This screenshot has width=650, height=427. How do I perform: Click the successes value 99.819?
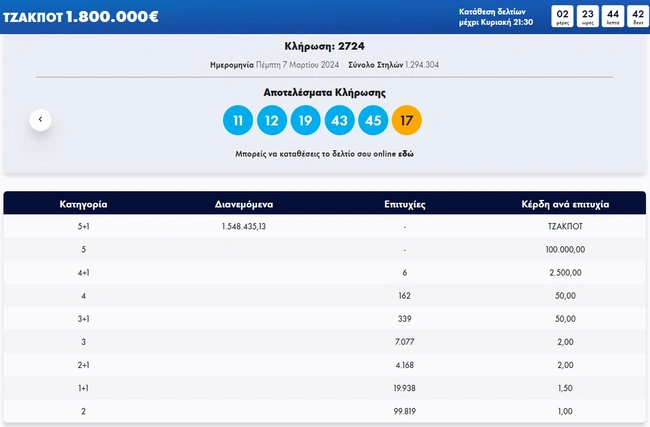tap(405, 411)
